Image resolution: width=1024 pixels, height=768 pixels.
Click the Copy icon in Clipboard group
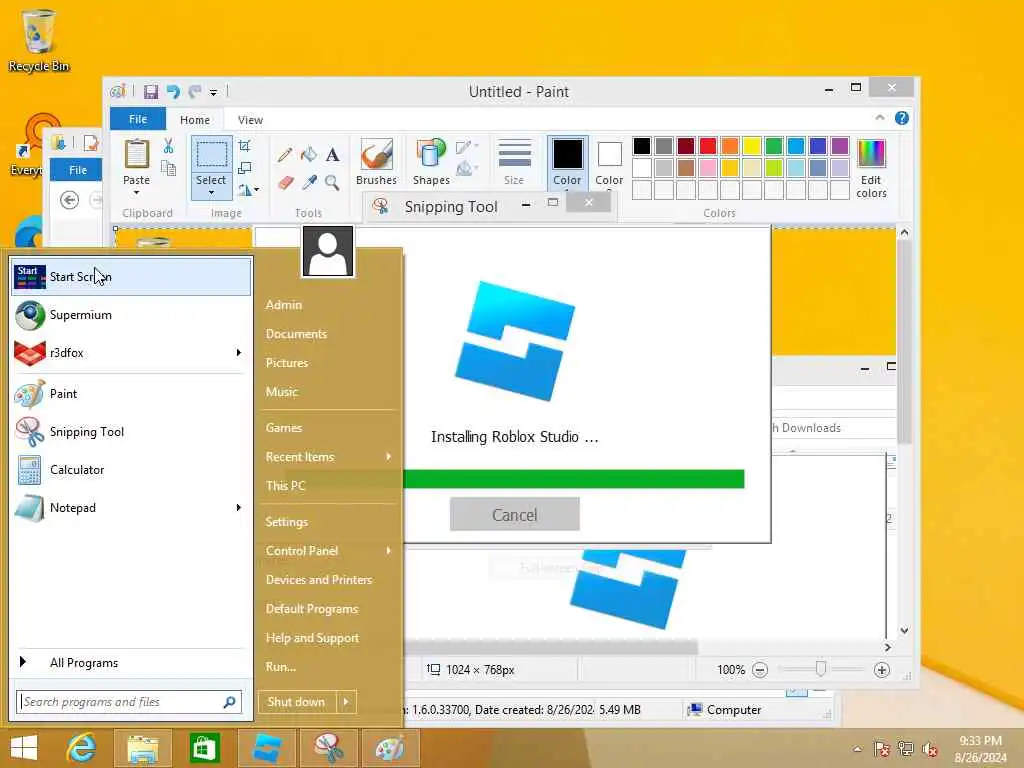tap(168, 169)
